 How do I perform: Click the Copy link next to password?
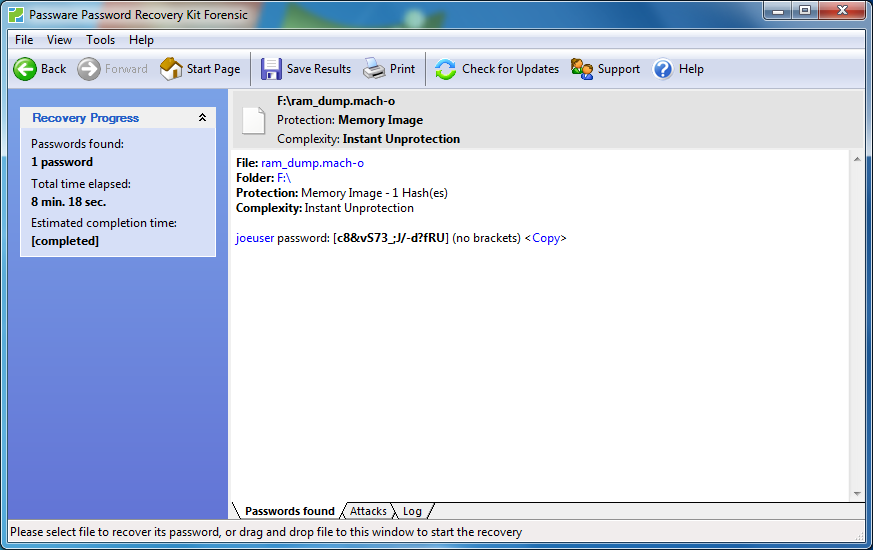tap(546, 239)
